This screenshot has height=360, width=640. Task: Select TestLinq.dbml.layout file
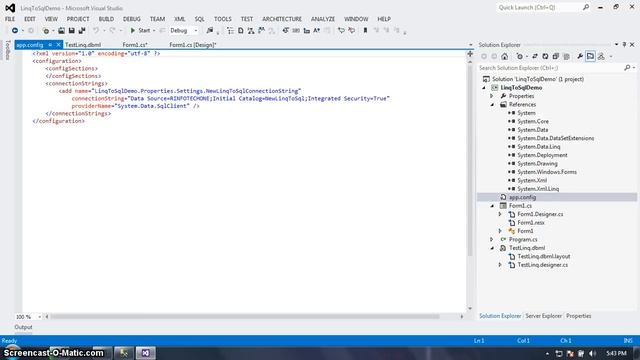click(544, 256)
